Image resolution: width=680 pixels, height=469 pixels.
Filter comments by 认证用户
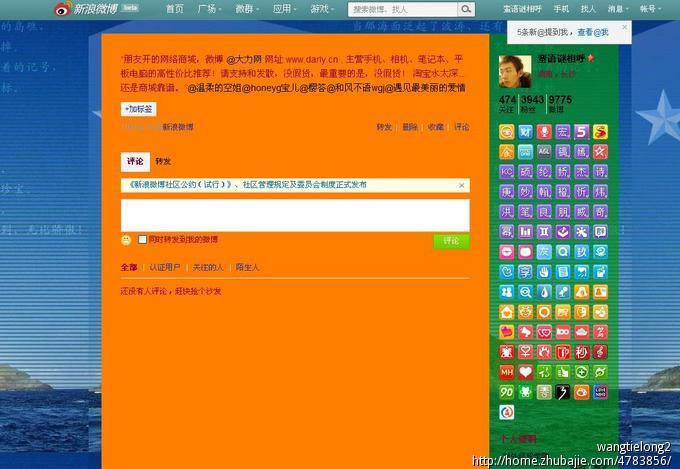165,267
